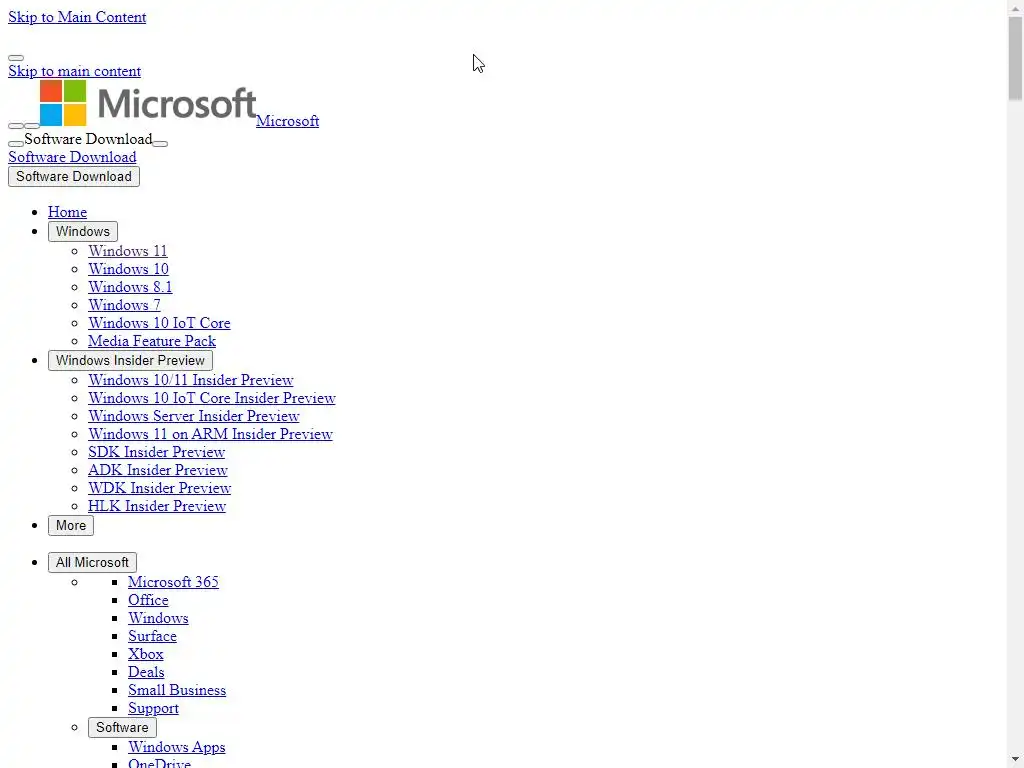Image resolution: width=1024 pixels, height=768 pixels.
Task: Expand the Windows Insider Preview menu button
Action: (131, 360)
